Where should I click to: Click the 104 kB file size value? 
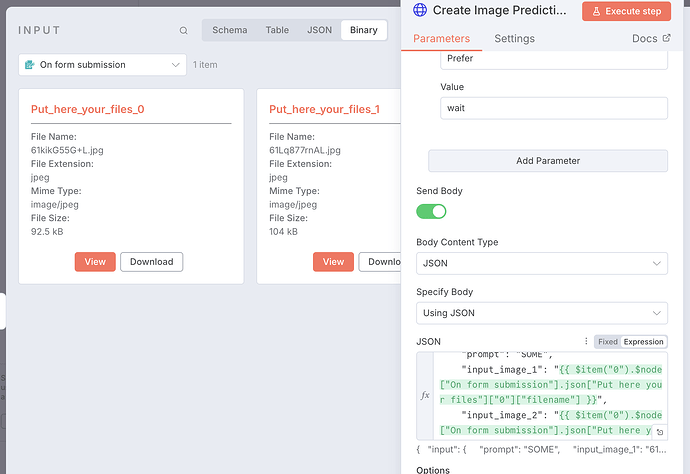pyautogui.click(x=283, y=231)
